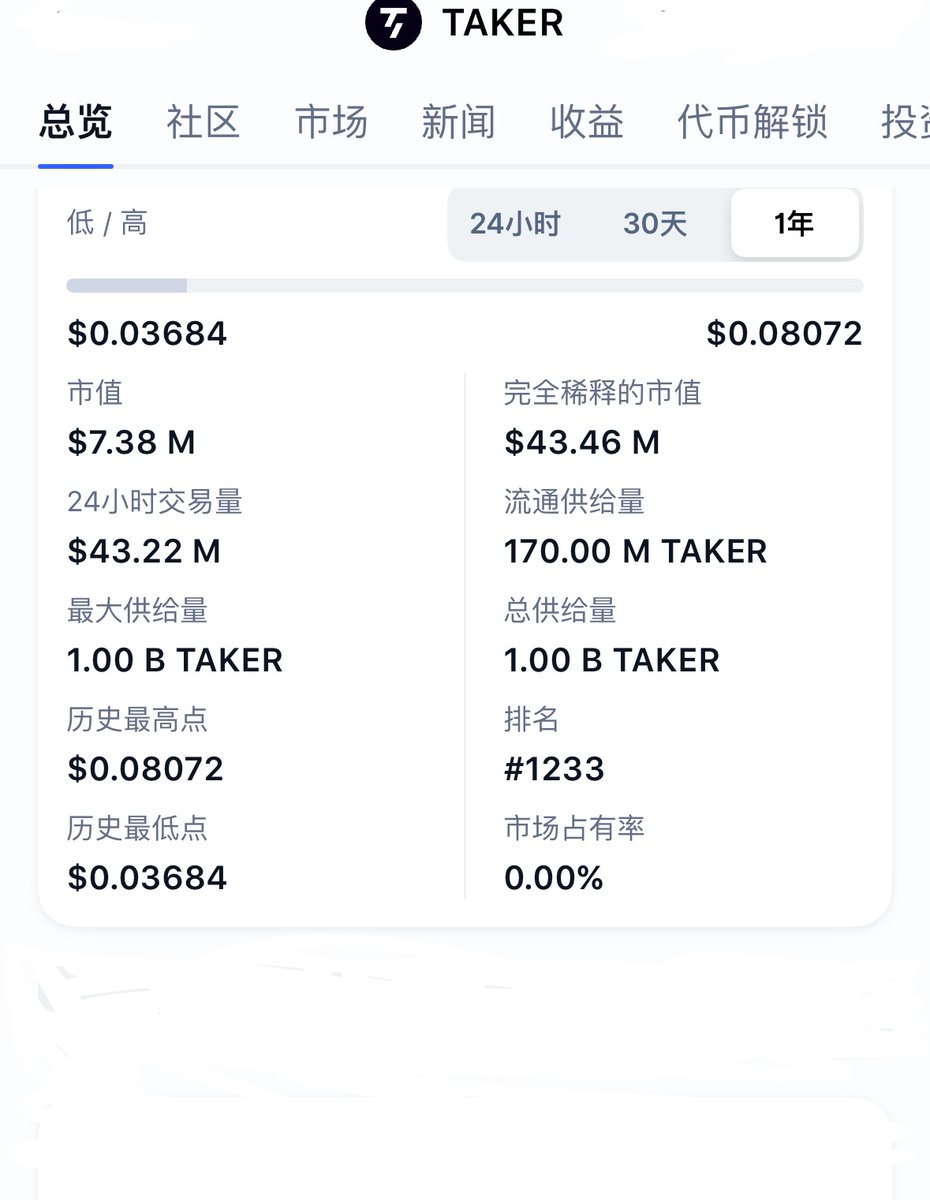Tap the 历史最高点 all-time high value
This screenshot has width=930, height=1200.
click(146, 769)
